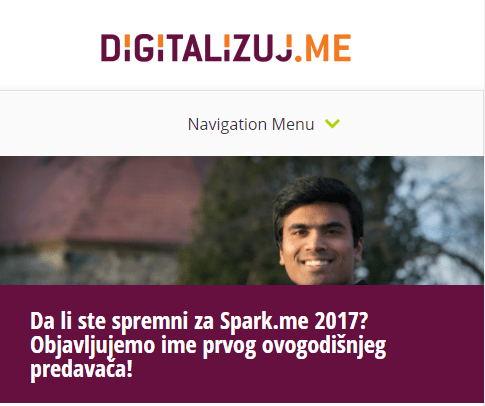
Task: Open the Spark.me 2017 headline article
Action: tap(208, 345)
